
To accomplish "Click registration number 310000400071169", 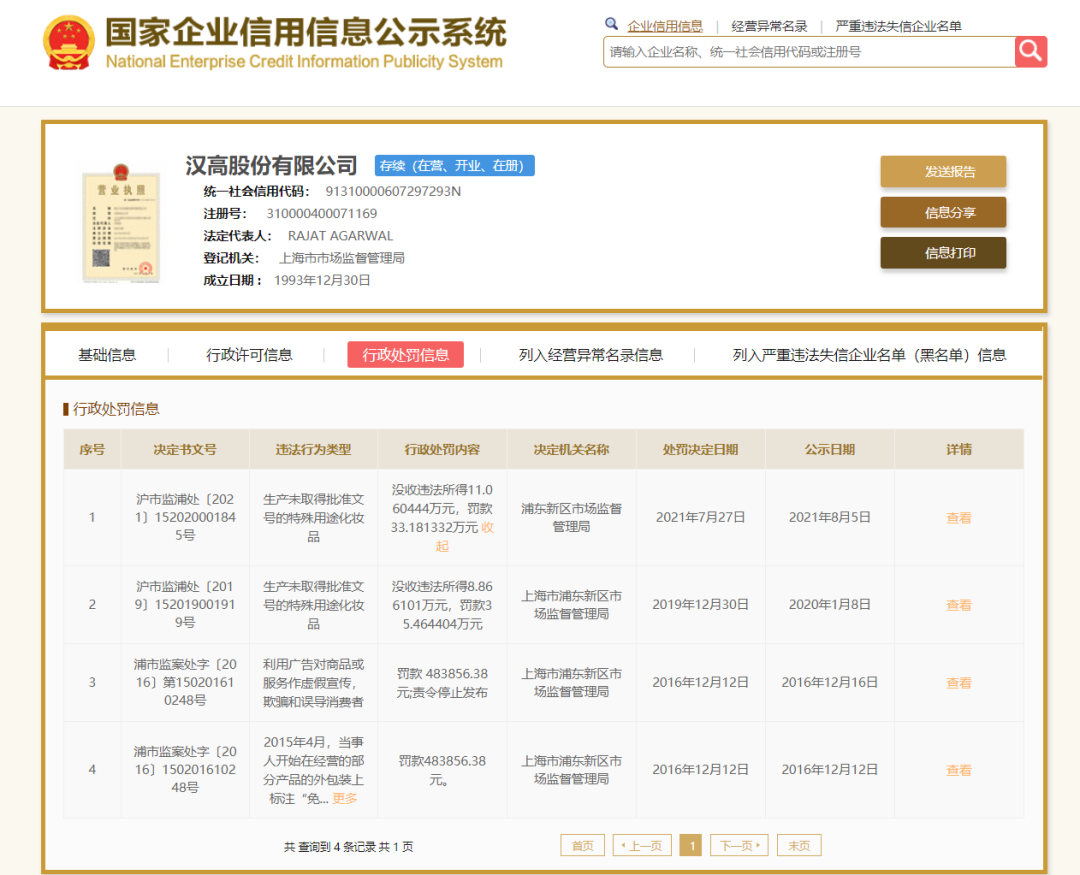I will [322, 214].
